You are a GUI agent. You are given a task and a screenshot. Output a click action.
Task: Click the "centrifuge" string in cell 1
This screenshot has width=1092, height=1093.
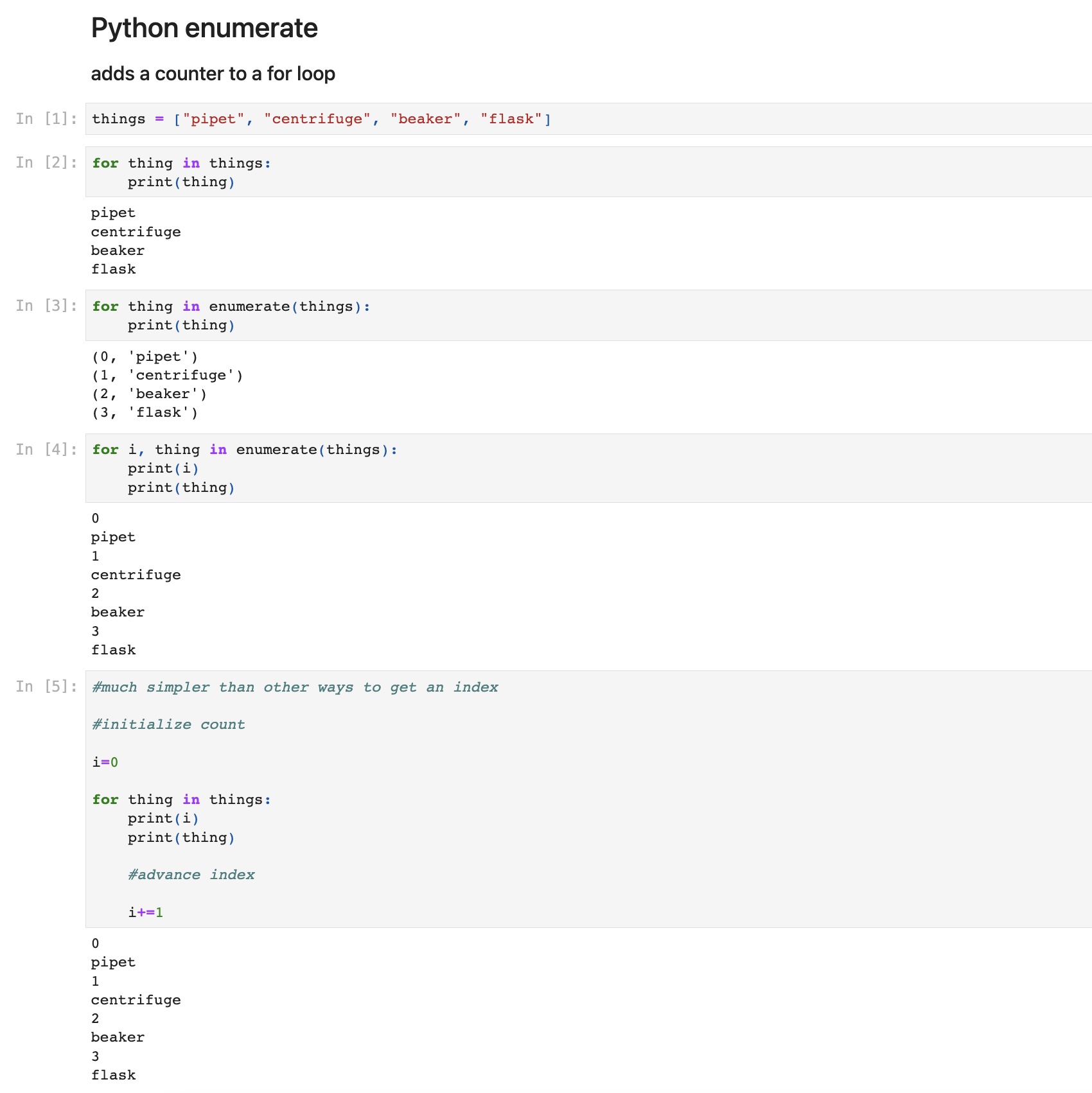click(x=317, y=119)
